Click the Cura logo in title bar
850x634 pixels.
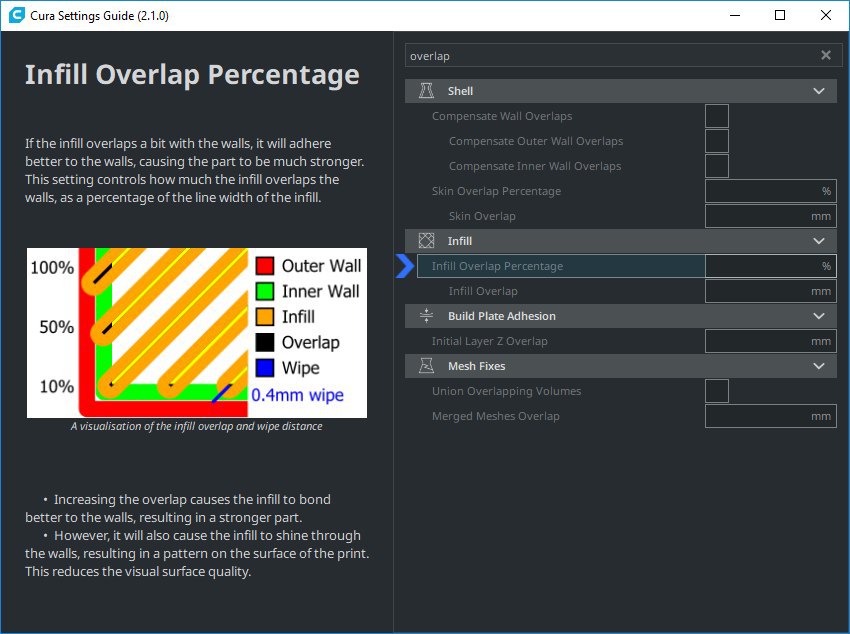coord(16,15)
